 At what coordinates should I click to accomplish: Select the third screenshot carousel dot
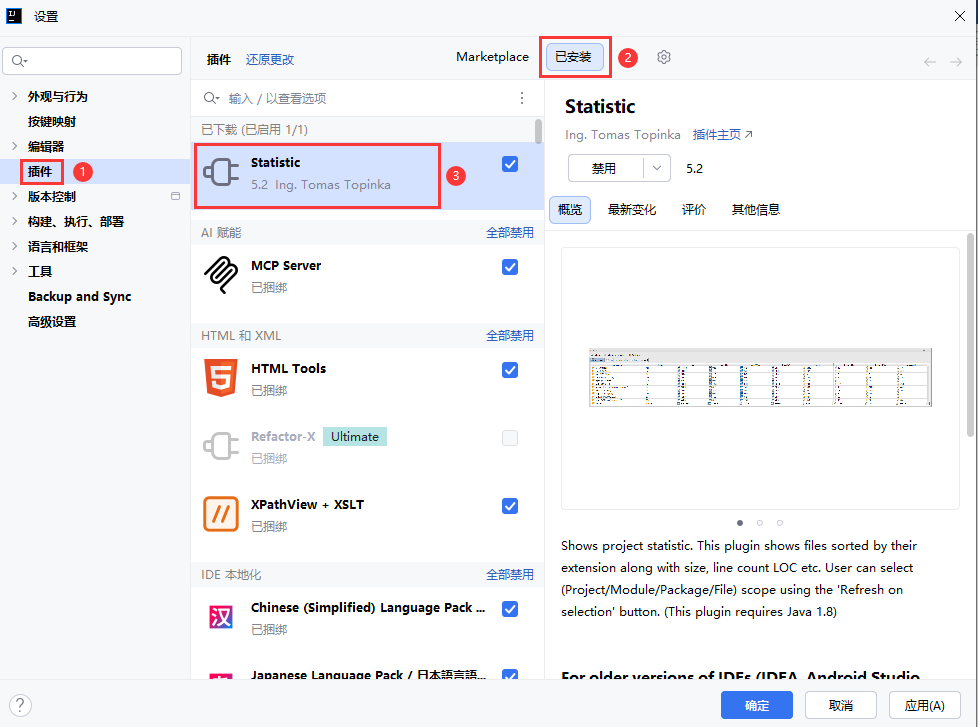pyautogui.click(x=780, y=522)
